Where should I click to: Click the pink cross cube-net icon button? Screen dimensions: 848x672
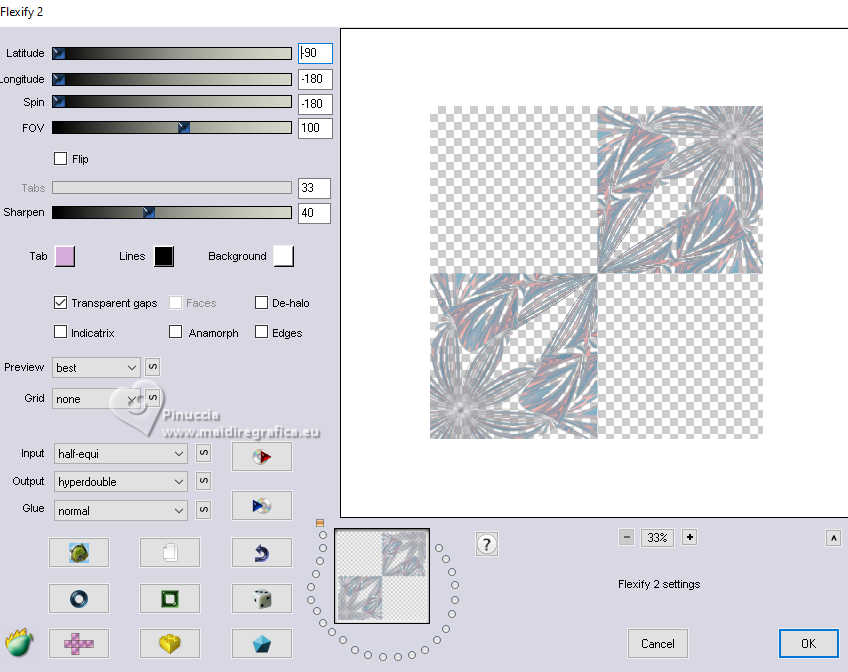point(79,643)
